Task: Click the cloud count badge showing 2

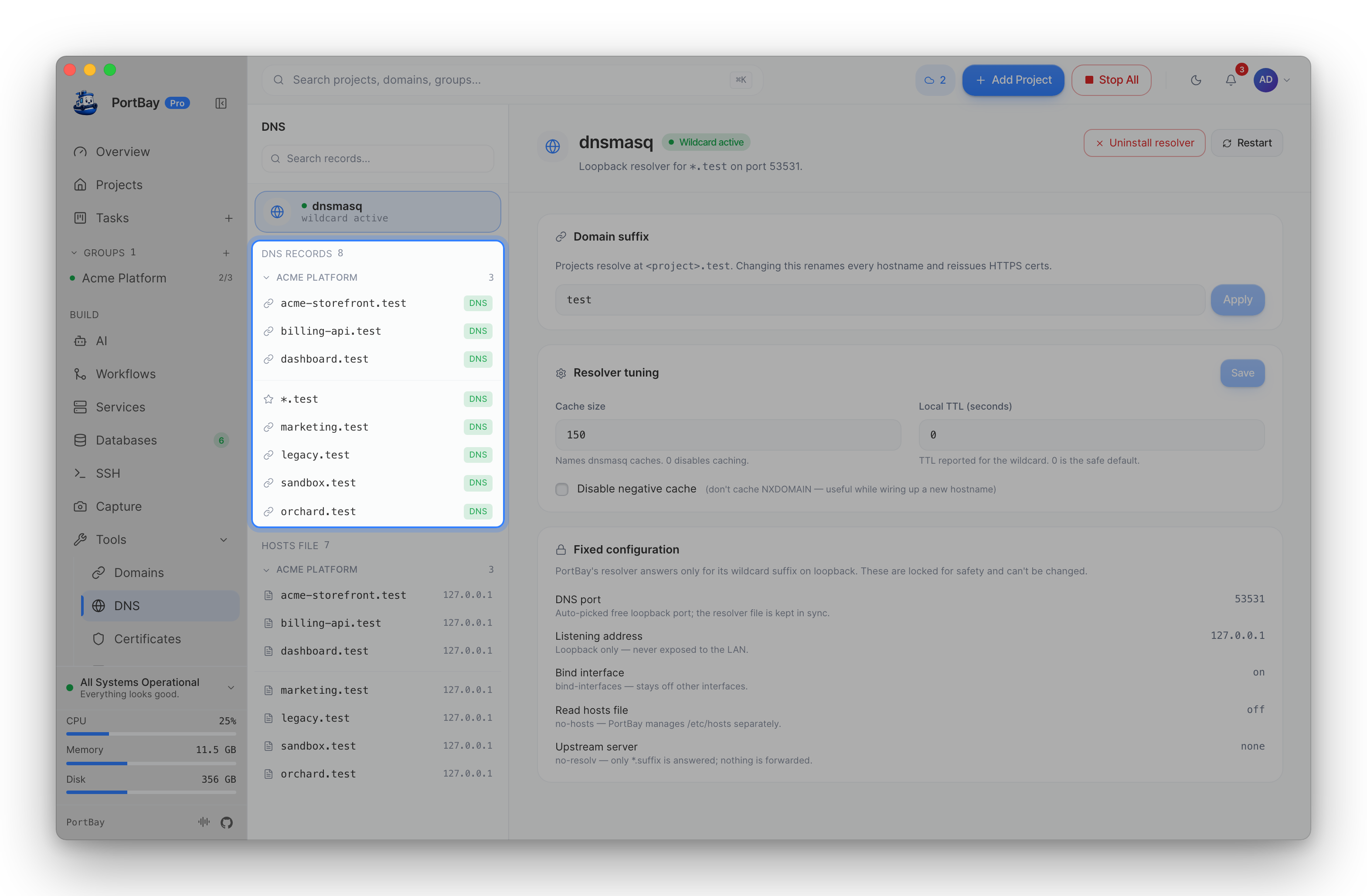Action: [x=935, y=80]
